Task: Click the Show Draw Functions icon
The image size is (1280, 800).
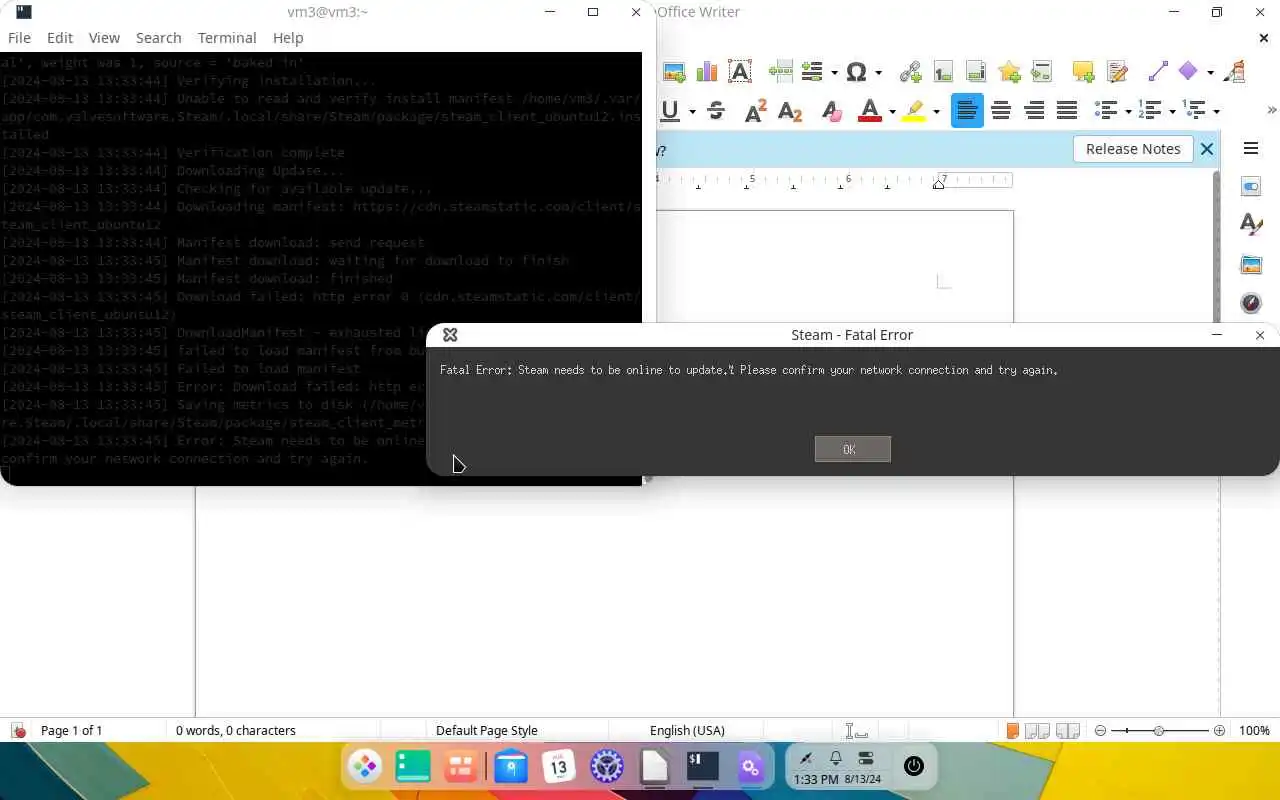Action: click(x=1236, y=72)
